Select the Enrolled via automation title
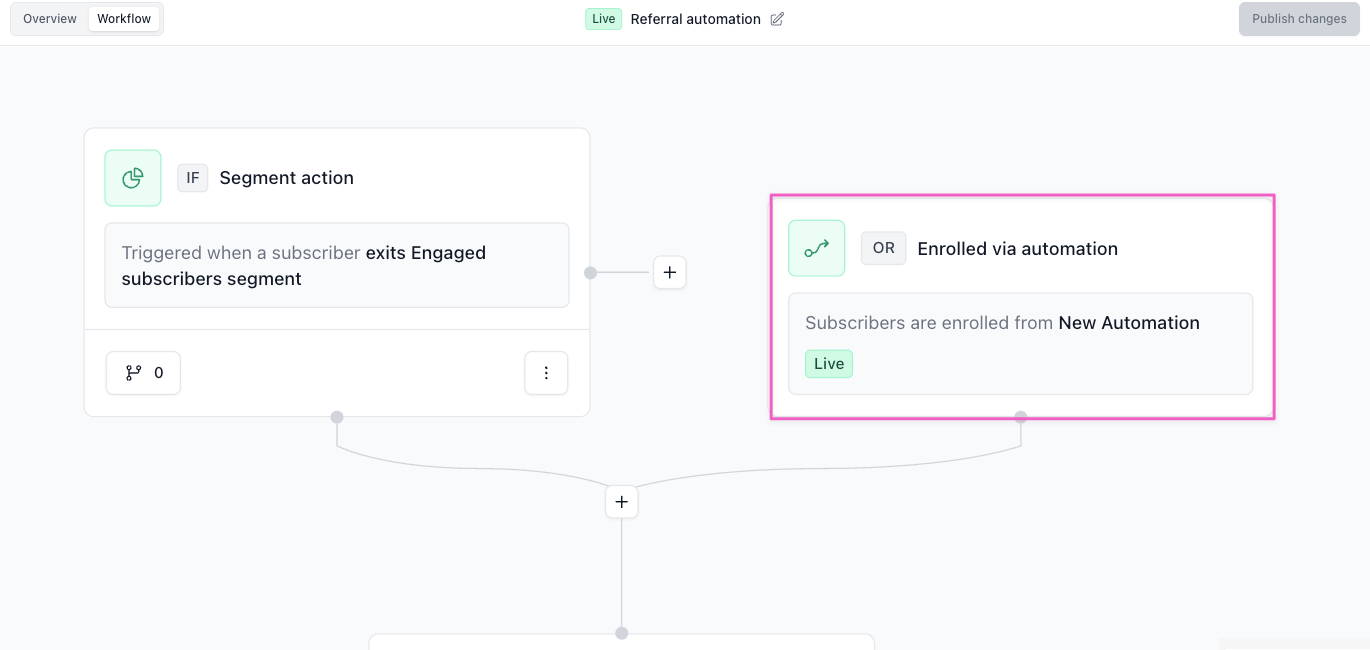Image resolution: width=1370 pixels, height=650 pixels. click(x=1017, y=249)
